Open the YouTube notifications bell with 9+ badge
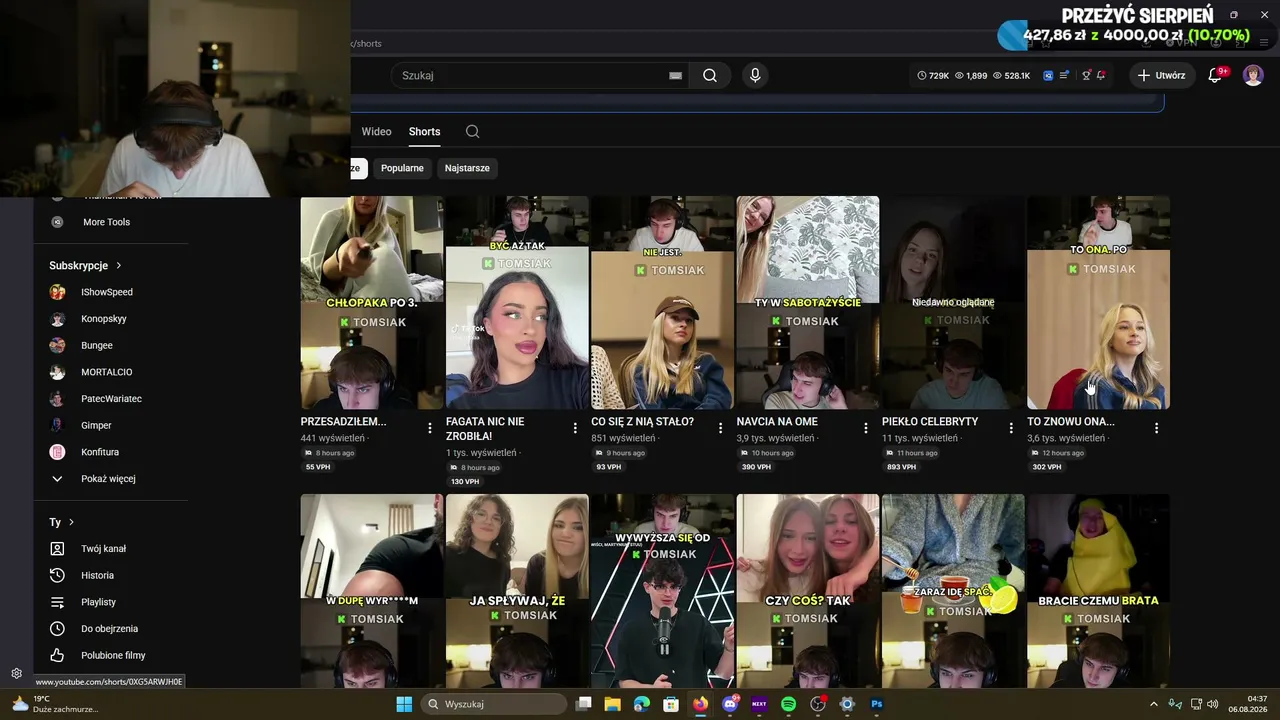 click(1216, 75)
